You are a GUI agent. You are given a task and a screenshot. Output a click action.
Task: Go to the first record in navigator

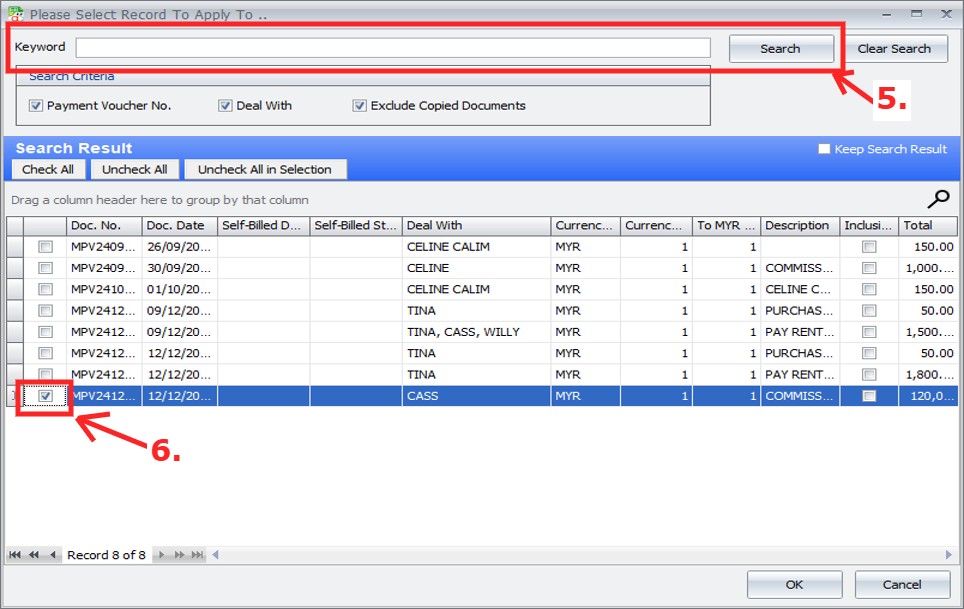[x=16, y=555]
